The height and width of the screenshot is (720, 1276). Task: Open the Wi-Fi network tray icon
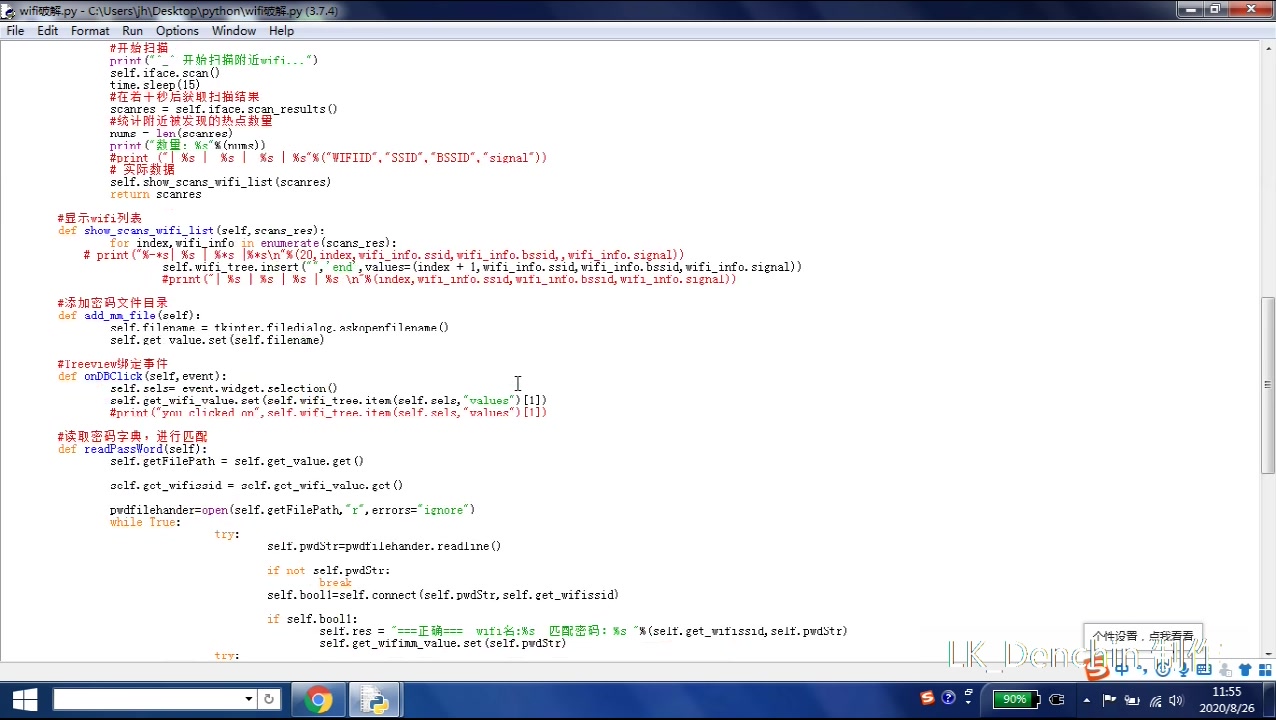point(1156,700)
